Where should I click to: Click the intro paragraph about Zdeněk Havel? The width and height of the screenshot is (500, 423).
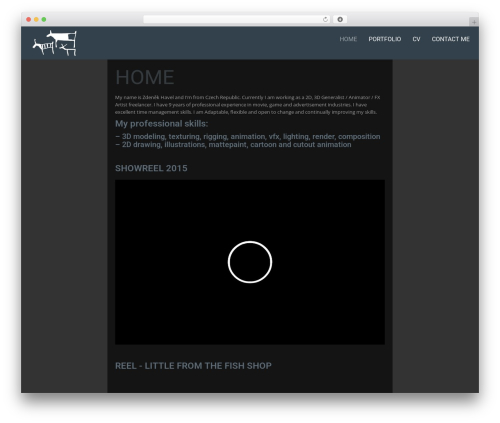tap(248, 105)
